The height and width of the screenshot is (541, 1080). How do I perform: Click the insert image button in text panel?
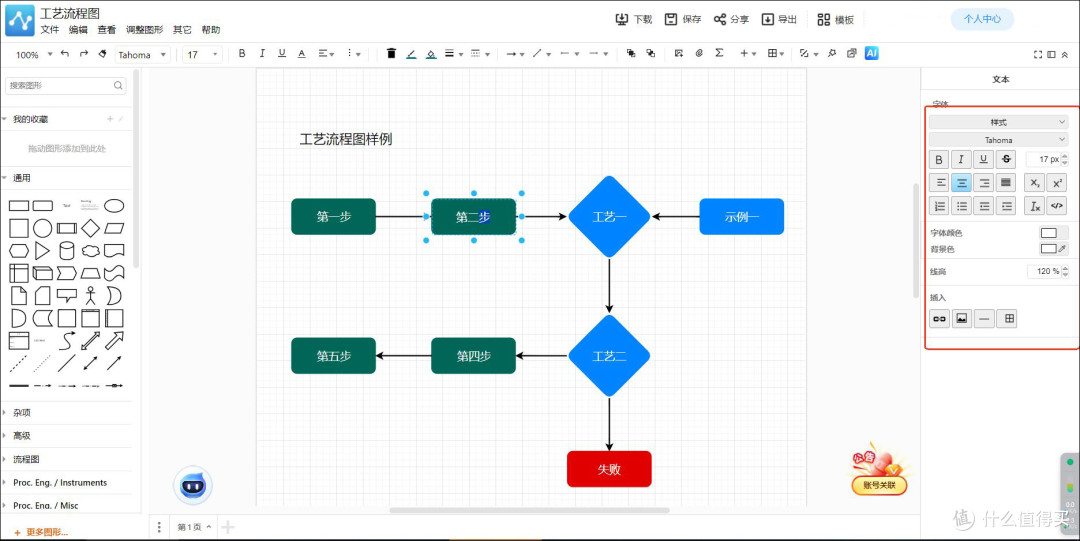pos(962,318)
